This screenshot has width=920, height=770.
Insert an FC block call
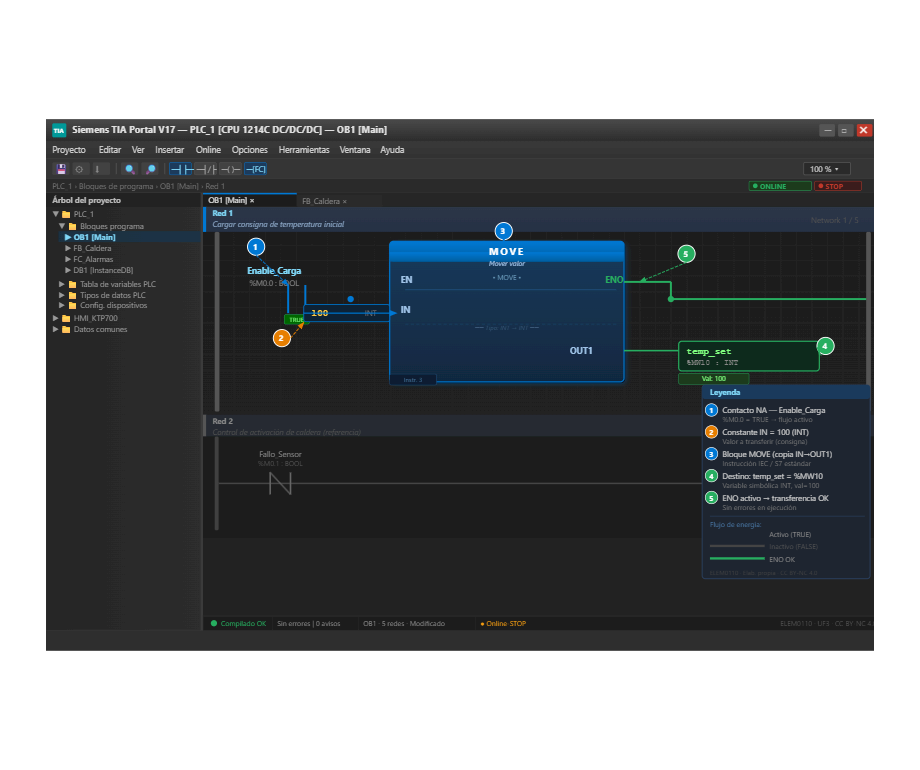(x=255, y=169)
